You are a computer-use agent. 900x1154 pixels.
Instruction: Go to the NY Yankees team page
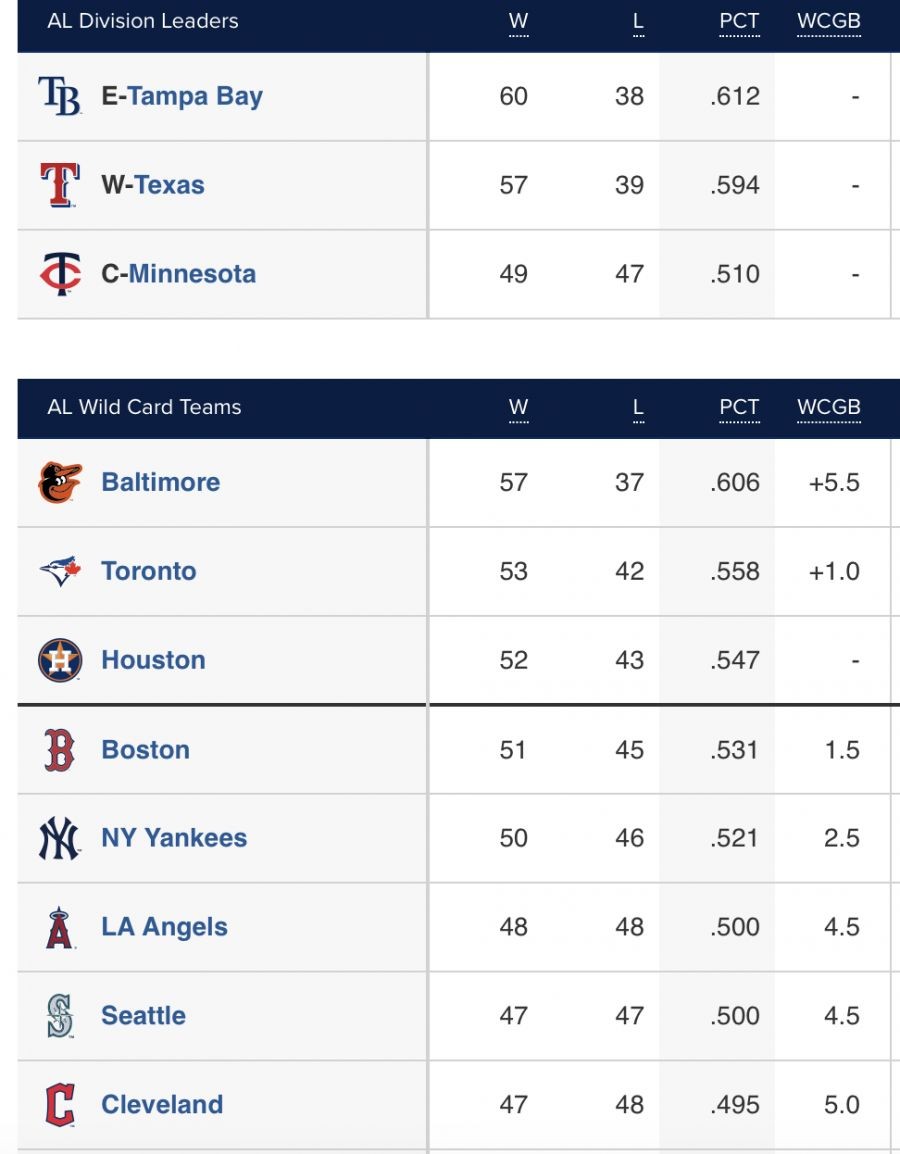pyautogui.click(x=174, y=838)
